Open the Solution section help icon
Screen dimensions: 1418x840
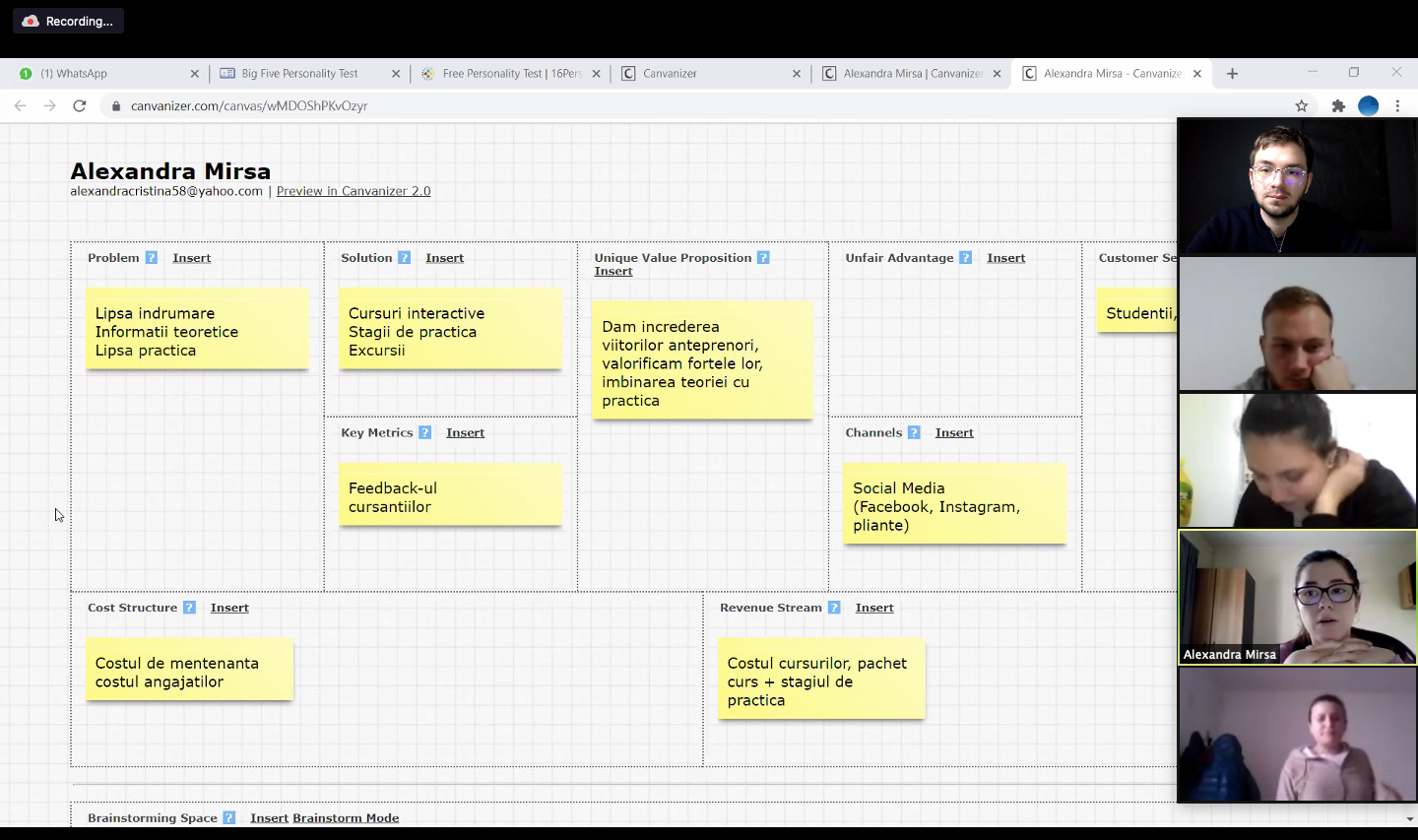click(405, 258)
